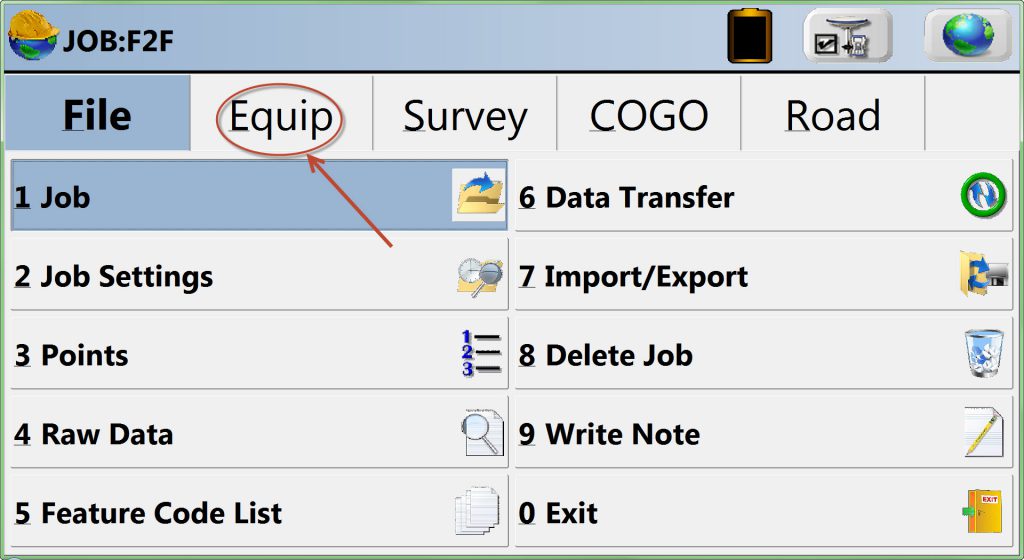Open 3 Points list
Image resolution: width=1024 pixels, height=560 pixels.
pyautogui.click(x=259, y=354)
